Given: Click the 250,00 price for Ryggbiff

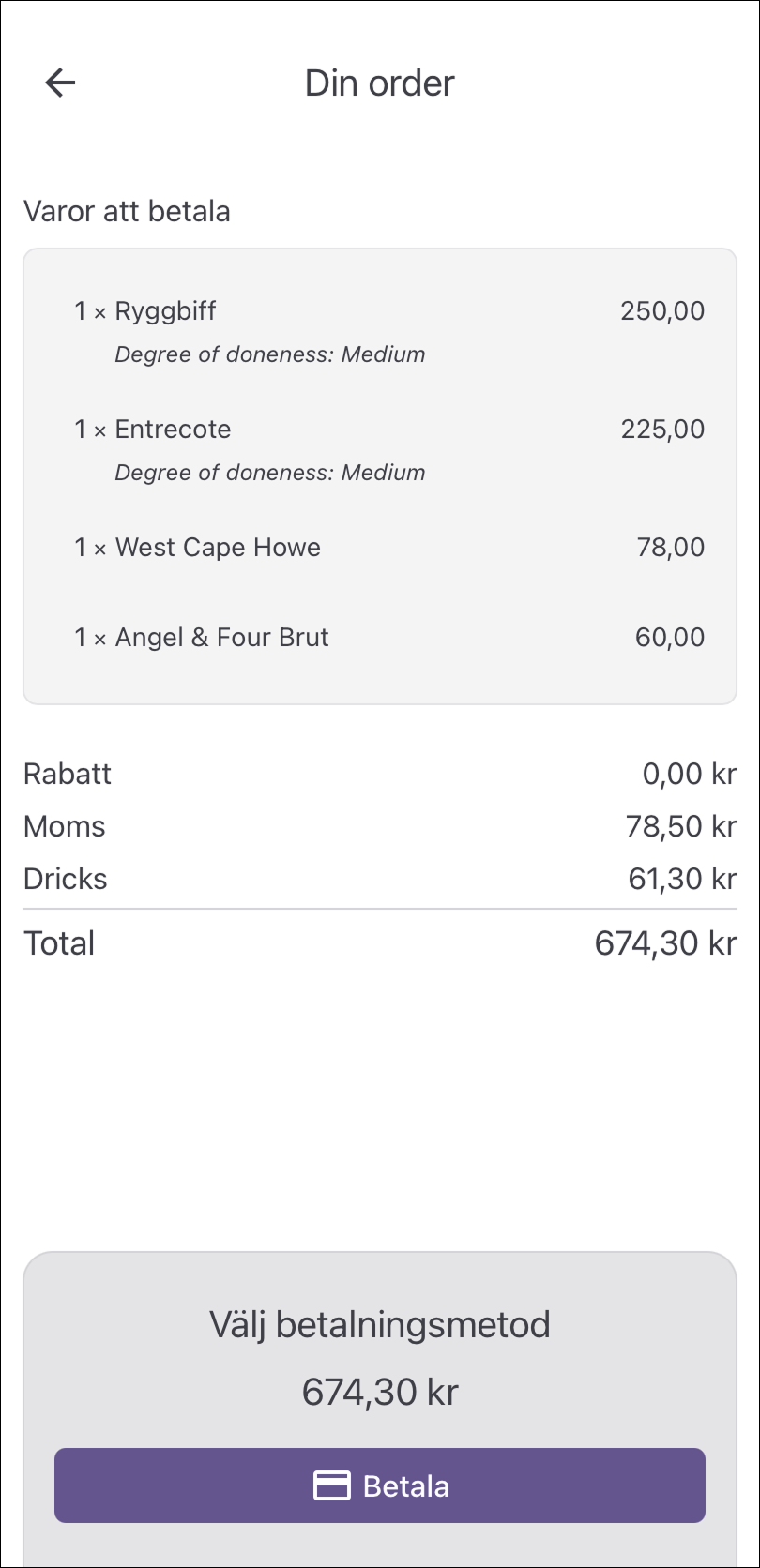Looking at the screenshot, I should pyautogui.click(x=662, y=311).
